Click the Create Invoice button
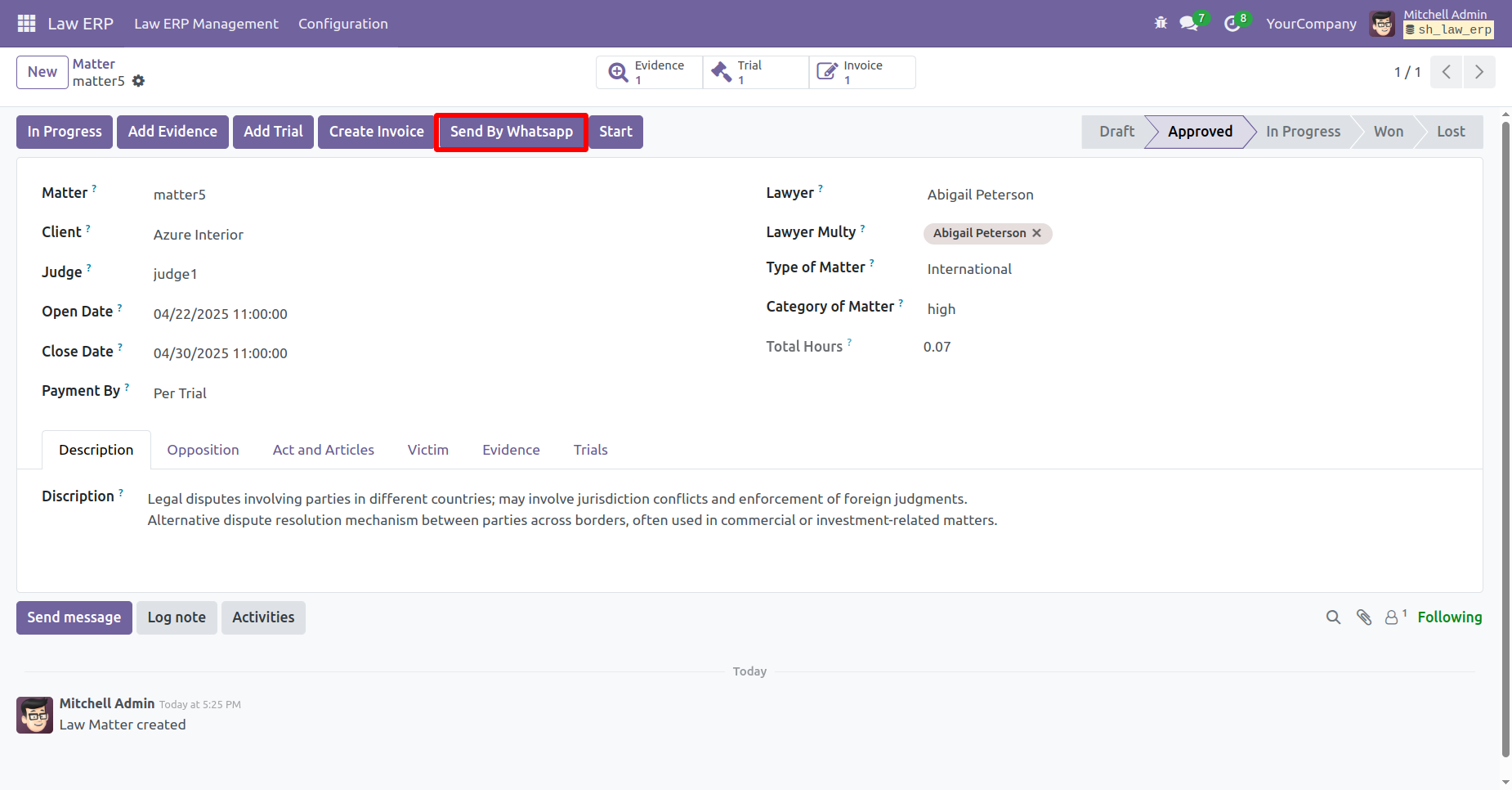The width and height of the screenshot is (1512, 790). [x=376, y=132]
